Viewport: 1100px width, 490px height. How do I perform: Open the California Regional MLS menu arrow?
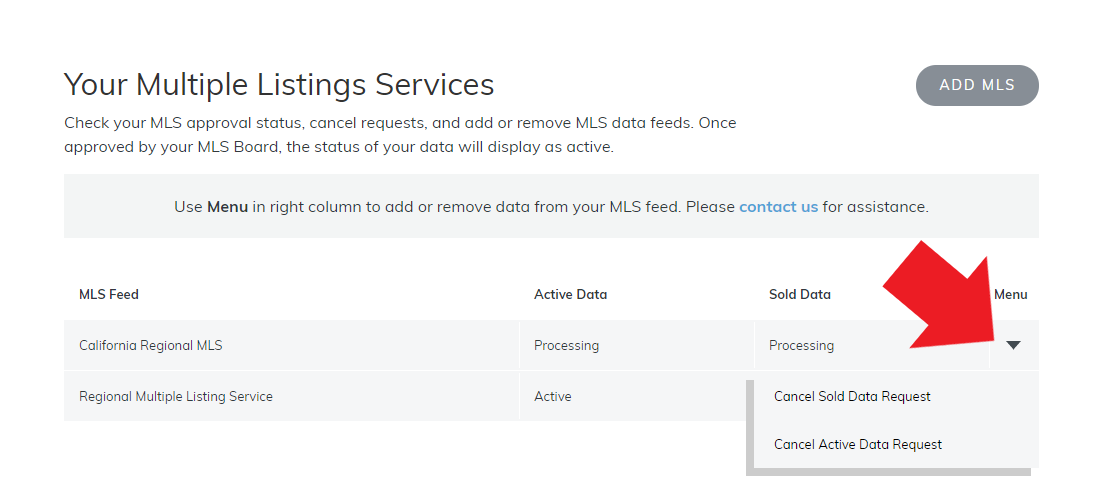[x=1013, y=345]
